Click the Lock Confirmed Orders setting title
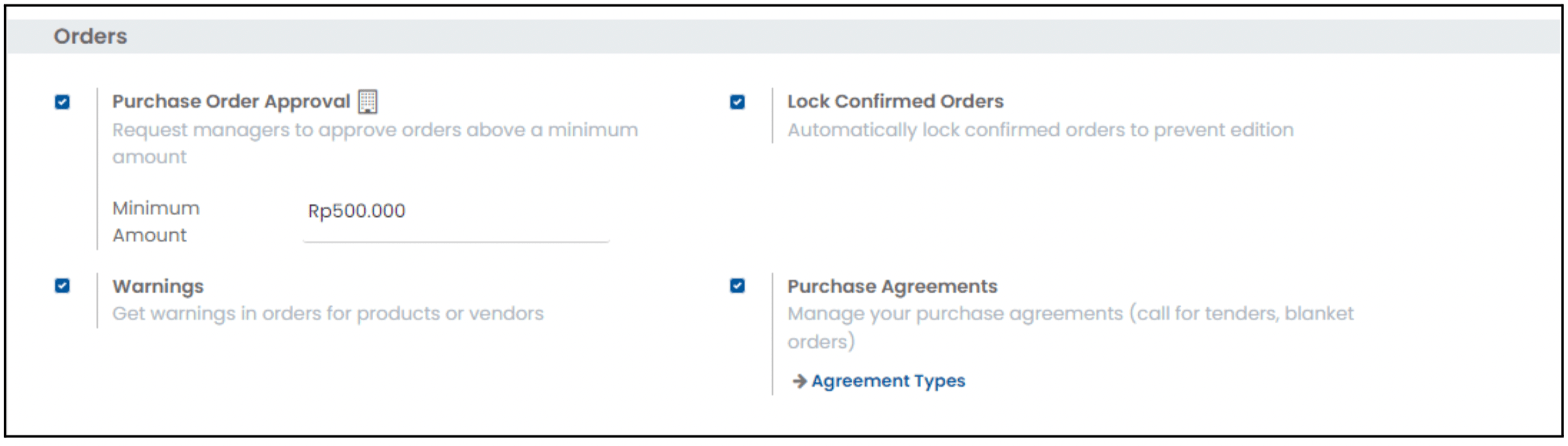The height and width of the screenshot is (446, 1568). 895,101
